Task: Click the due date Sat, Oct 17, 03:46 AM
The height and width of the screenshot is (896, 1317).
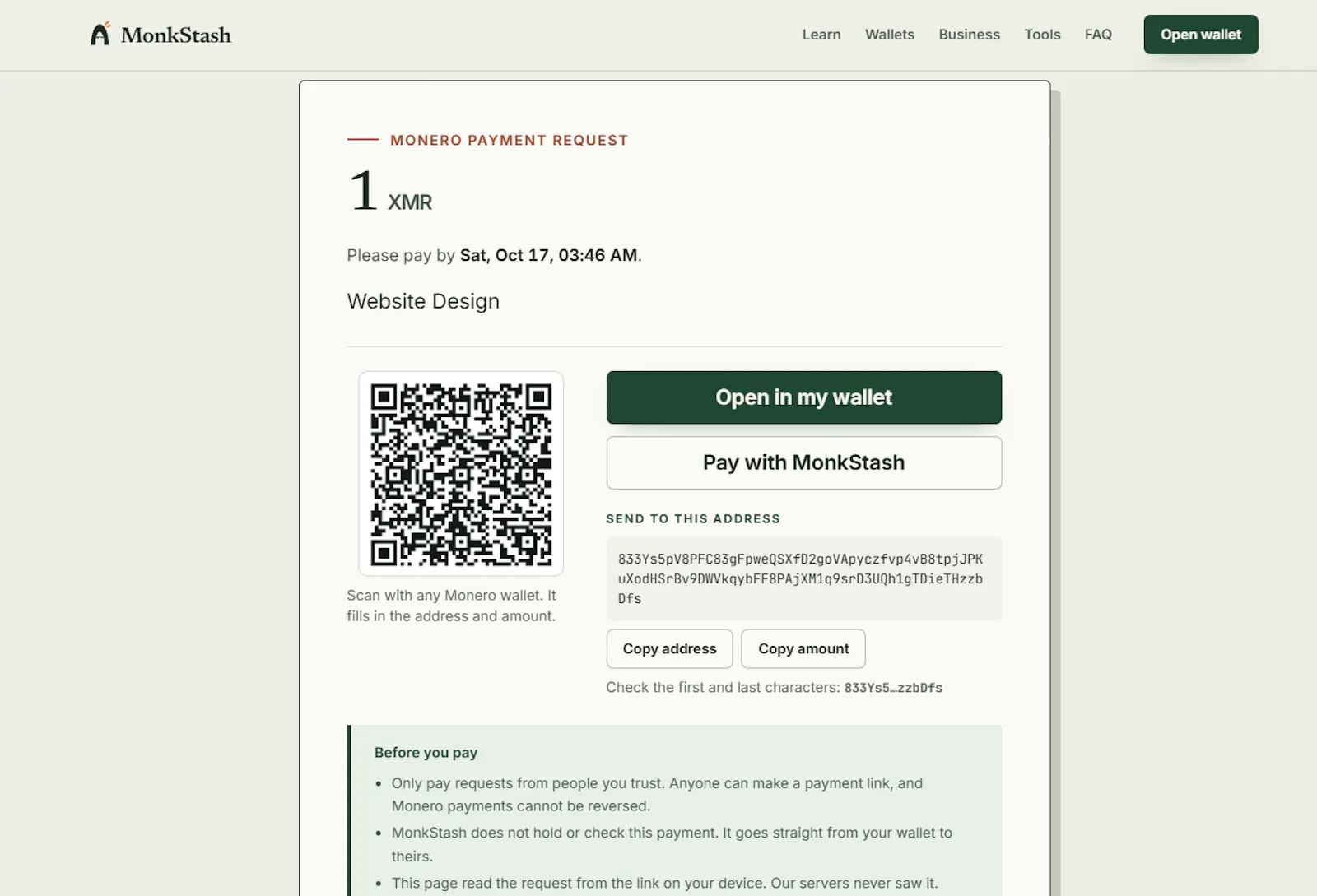Action: point(549,255)
